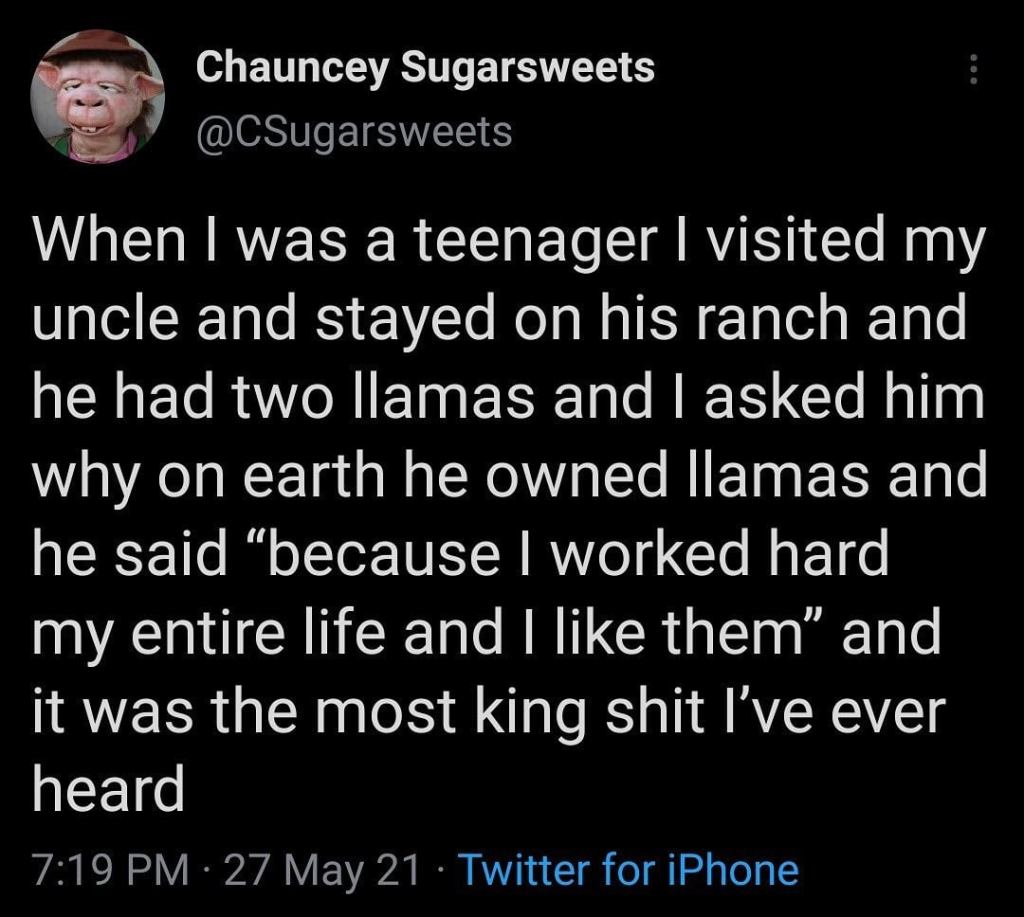Click the 27 May 21 date
Image resolution: width=1024 pixels, height=917 pixels.
tap(321, 870)
